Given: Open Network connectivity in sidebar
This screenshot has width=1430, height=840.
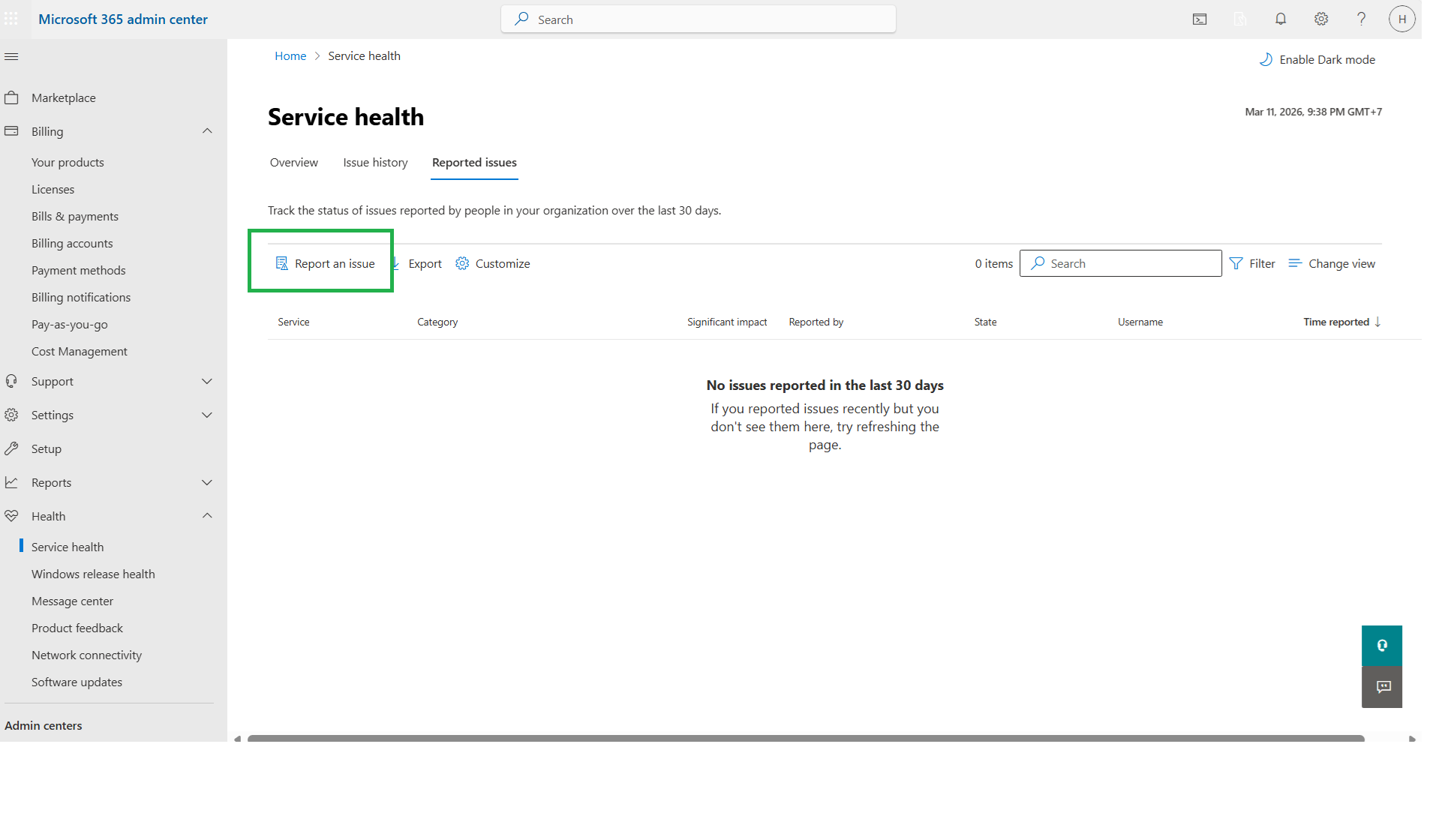Looking at the screenshot, I should click(x=86, y=655).
